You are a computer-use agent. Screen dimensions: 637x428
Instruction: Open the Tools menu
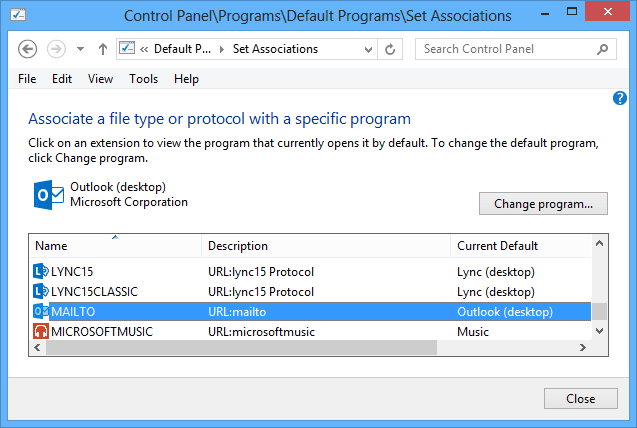click(x=143, y=79)
